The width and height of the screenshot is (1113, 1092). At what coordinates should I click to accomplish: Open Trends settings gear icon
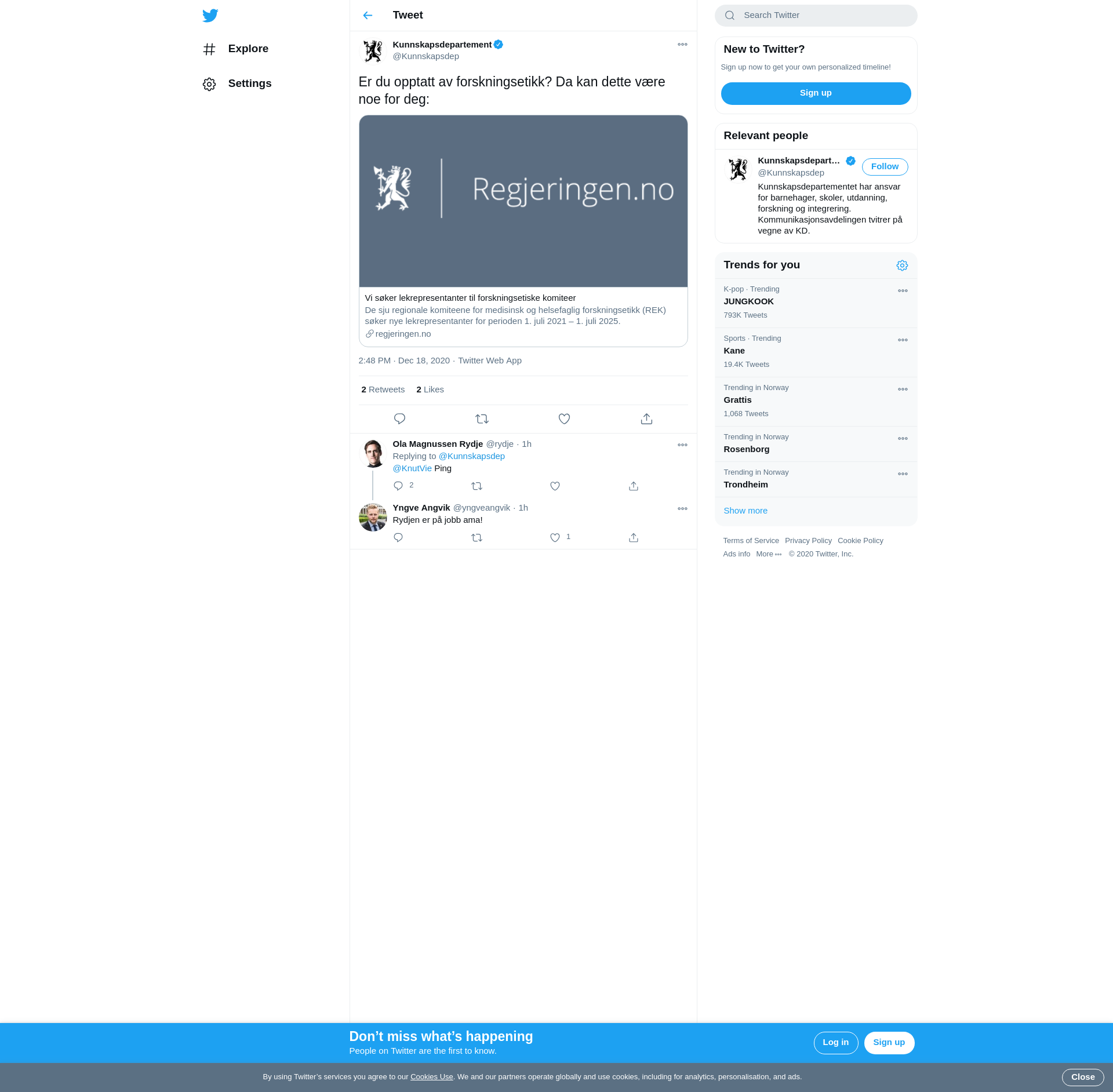[902, 265]
